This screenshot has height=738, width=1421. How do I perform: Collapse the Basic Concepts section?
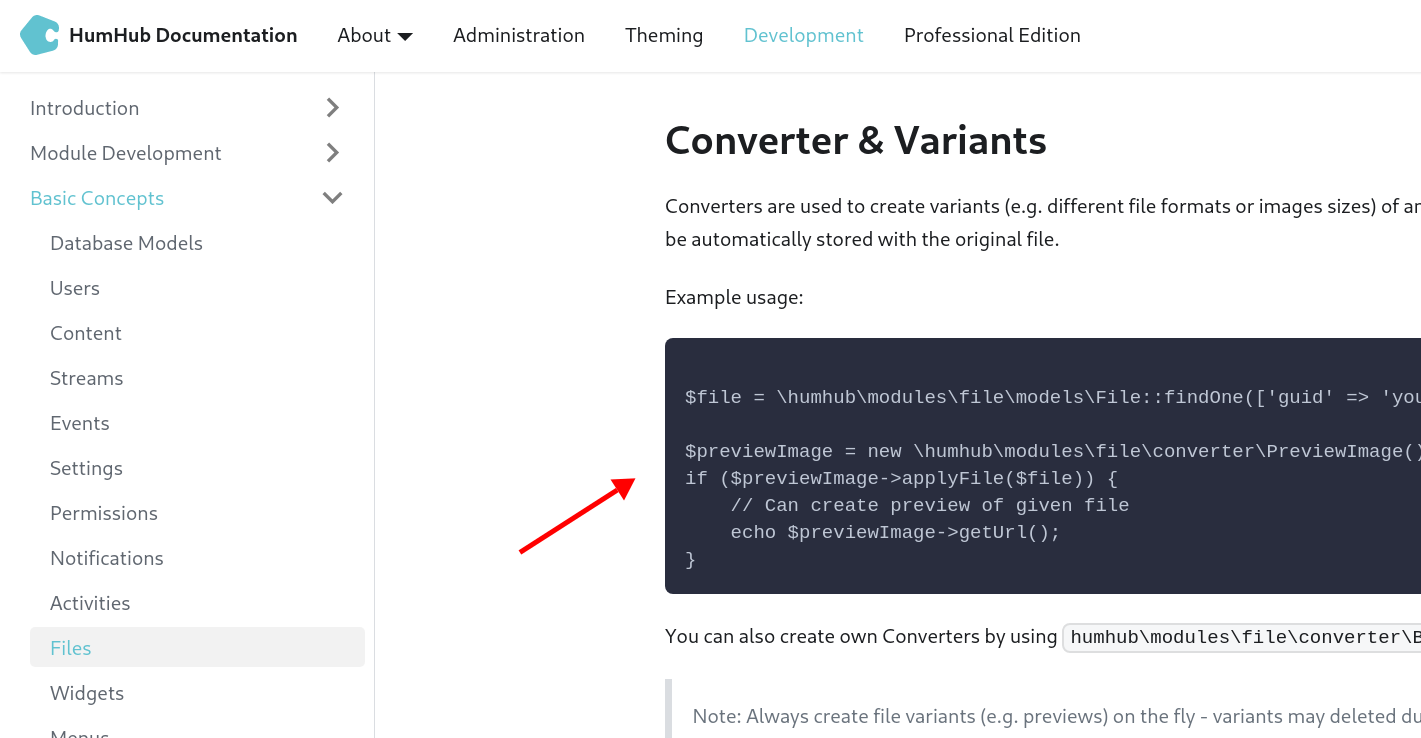pyautogui.click(x=332, y=197)
